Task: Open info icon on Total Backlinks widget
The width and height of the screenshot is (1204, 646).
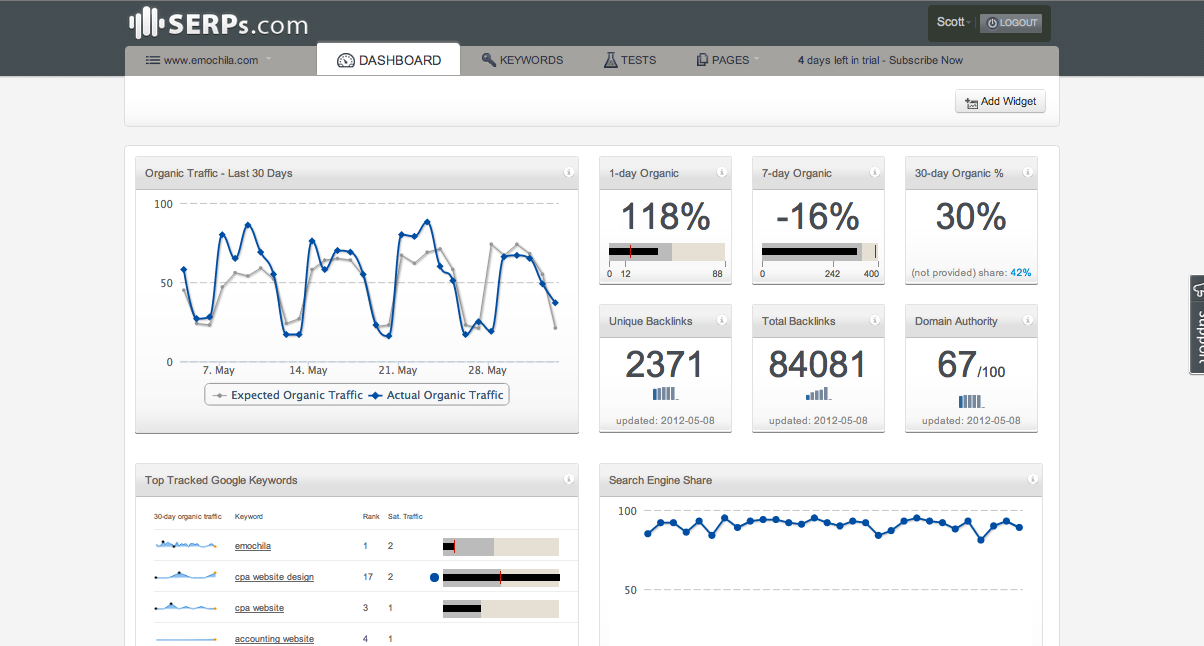Action: coord(874,321)
